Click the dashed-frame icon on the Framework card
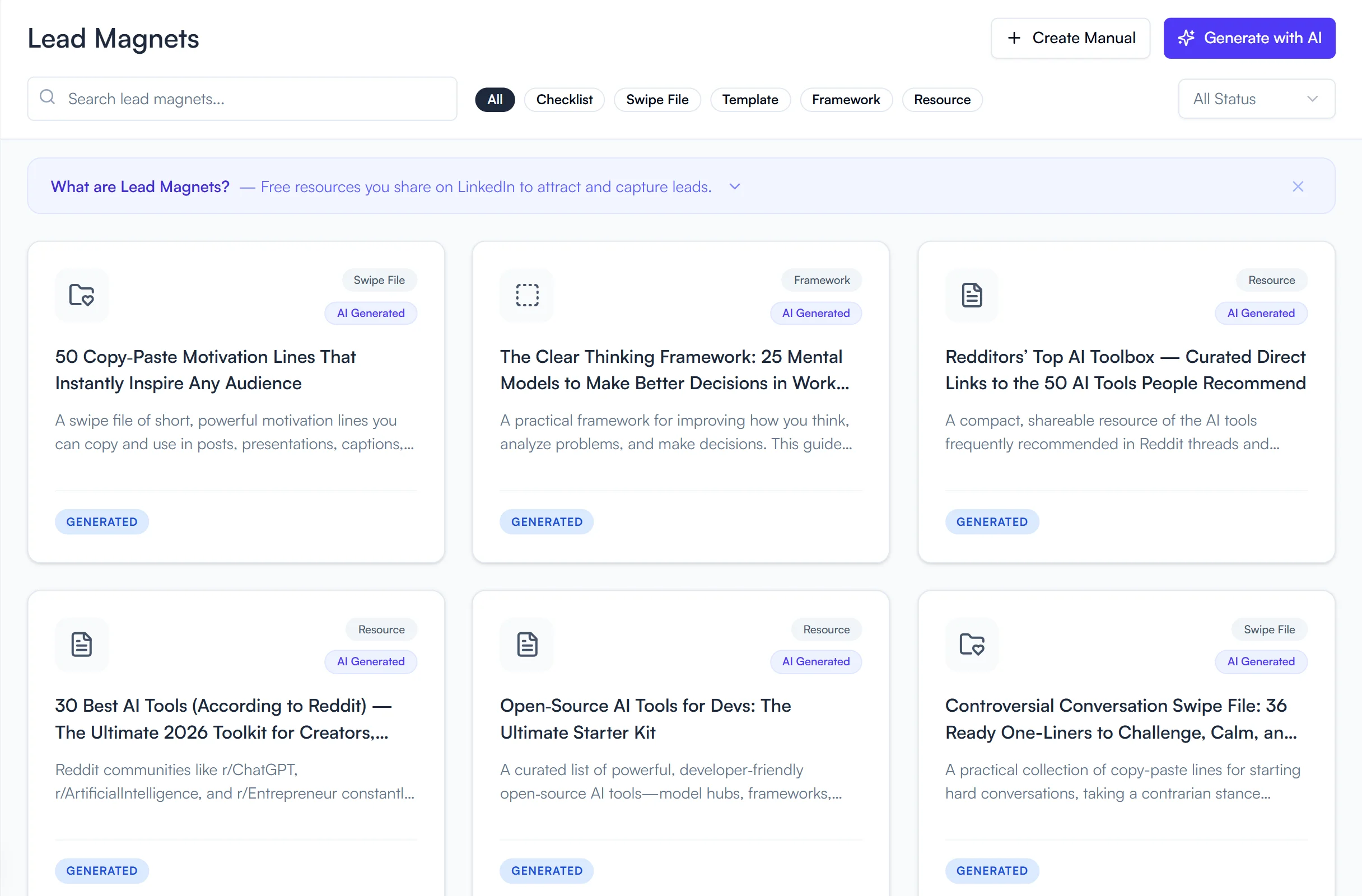 [x=526, y=295]
